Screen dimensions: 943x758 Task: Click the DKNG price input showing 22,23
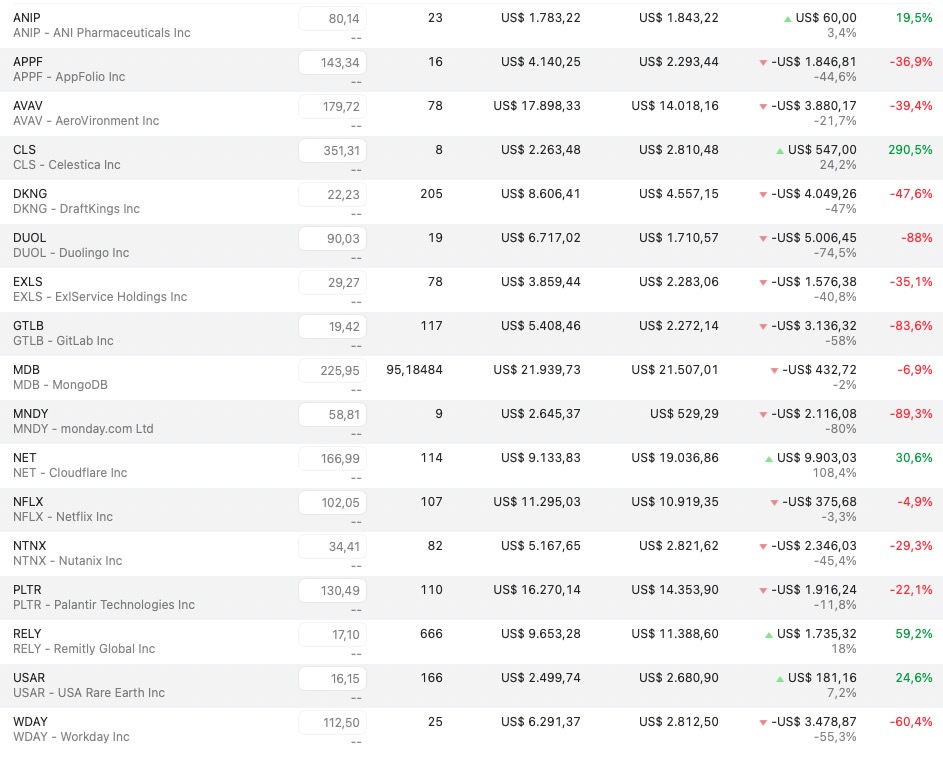coord(332,194)
